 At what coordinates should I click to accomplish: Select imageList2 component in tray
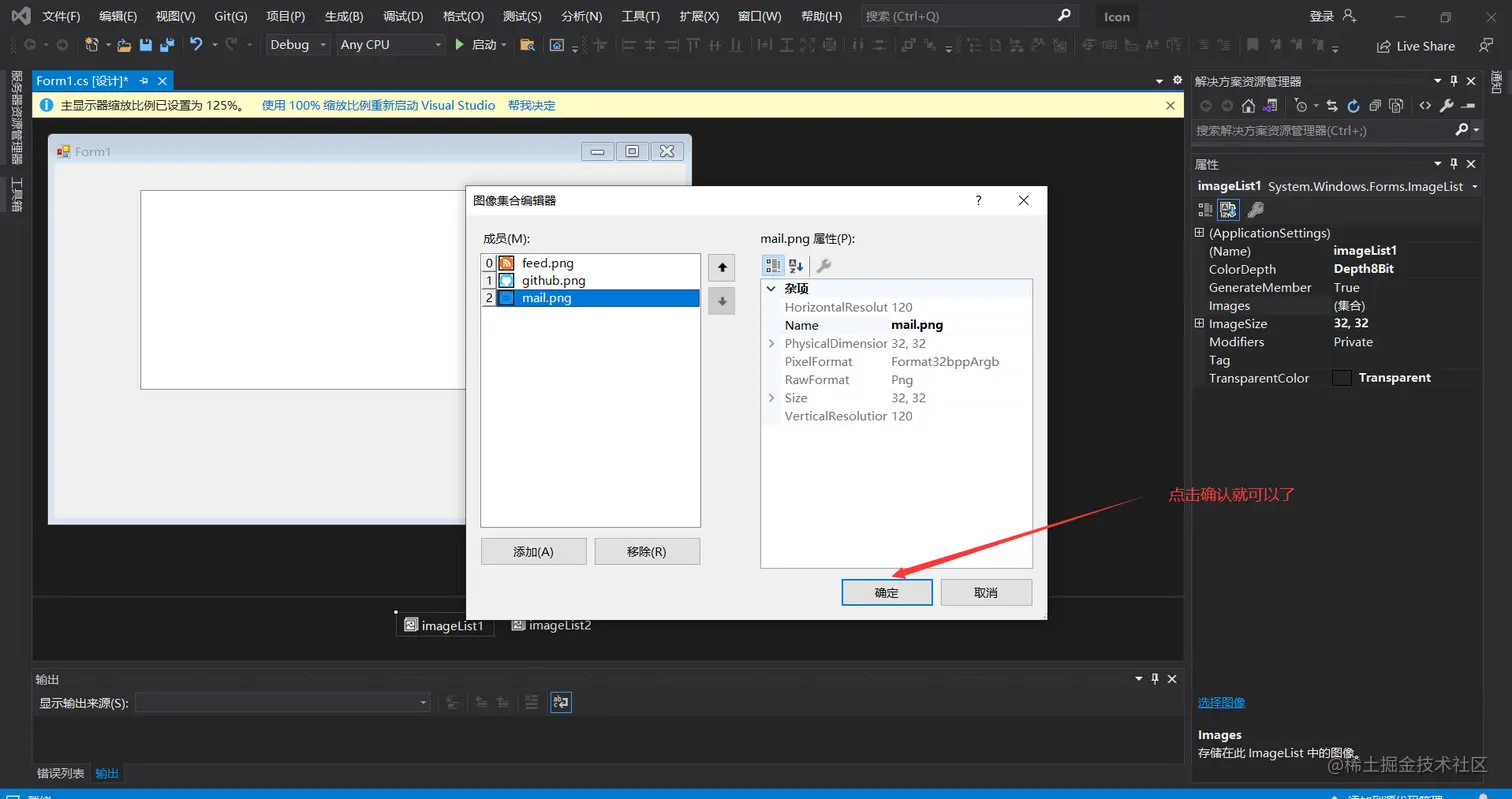tap(551, 625)
